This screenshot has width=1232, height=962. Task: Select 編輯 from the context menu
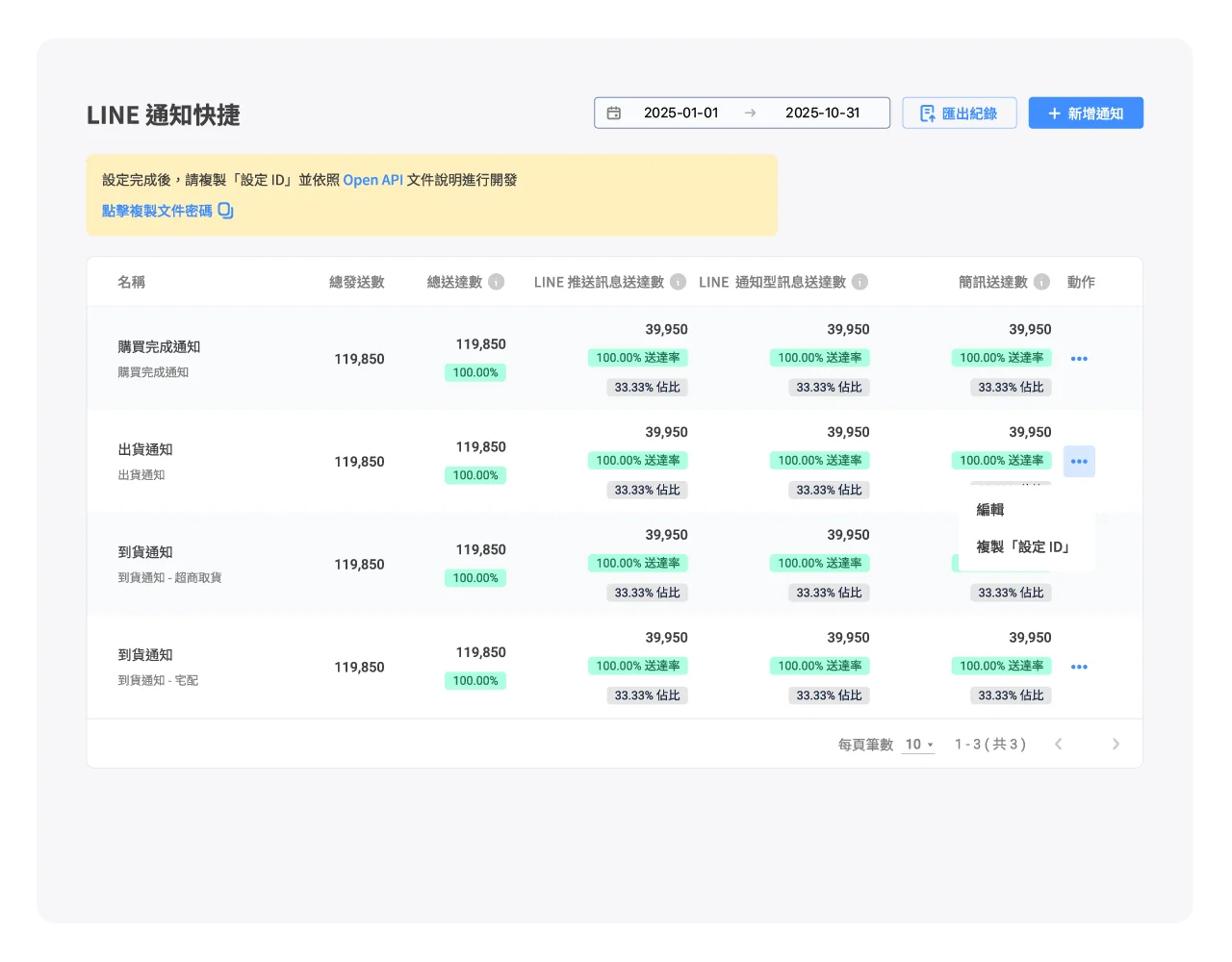pyautogui.click(x=990, y=510)
